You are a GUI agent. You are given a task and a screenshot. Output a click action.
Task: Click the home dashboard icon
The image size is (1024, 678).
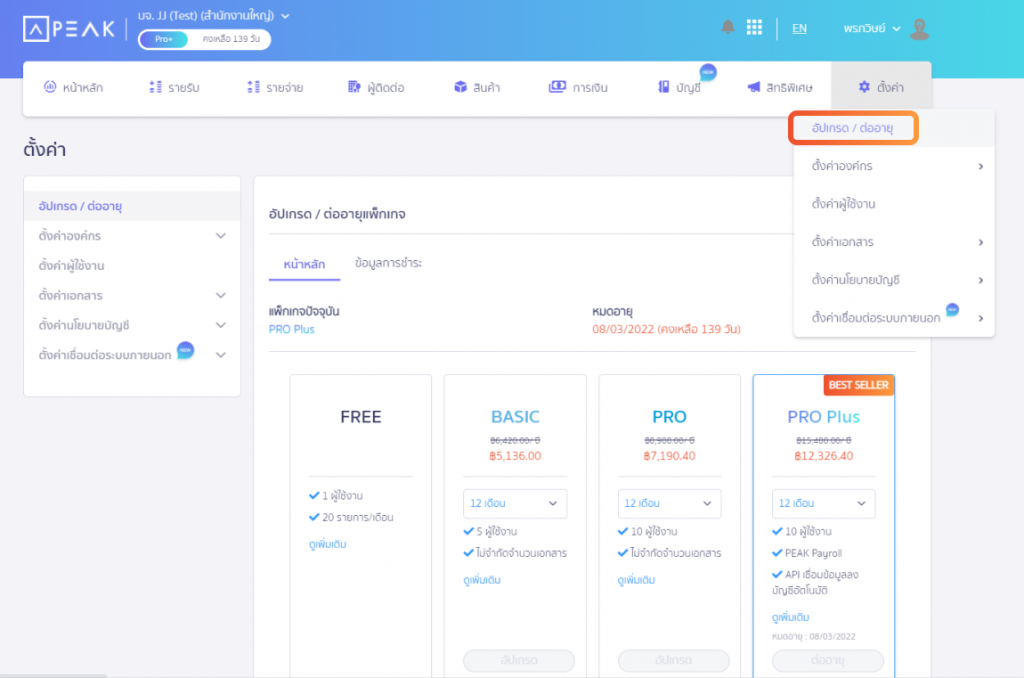[50, 87]
